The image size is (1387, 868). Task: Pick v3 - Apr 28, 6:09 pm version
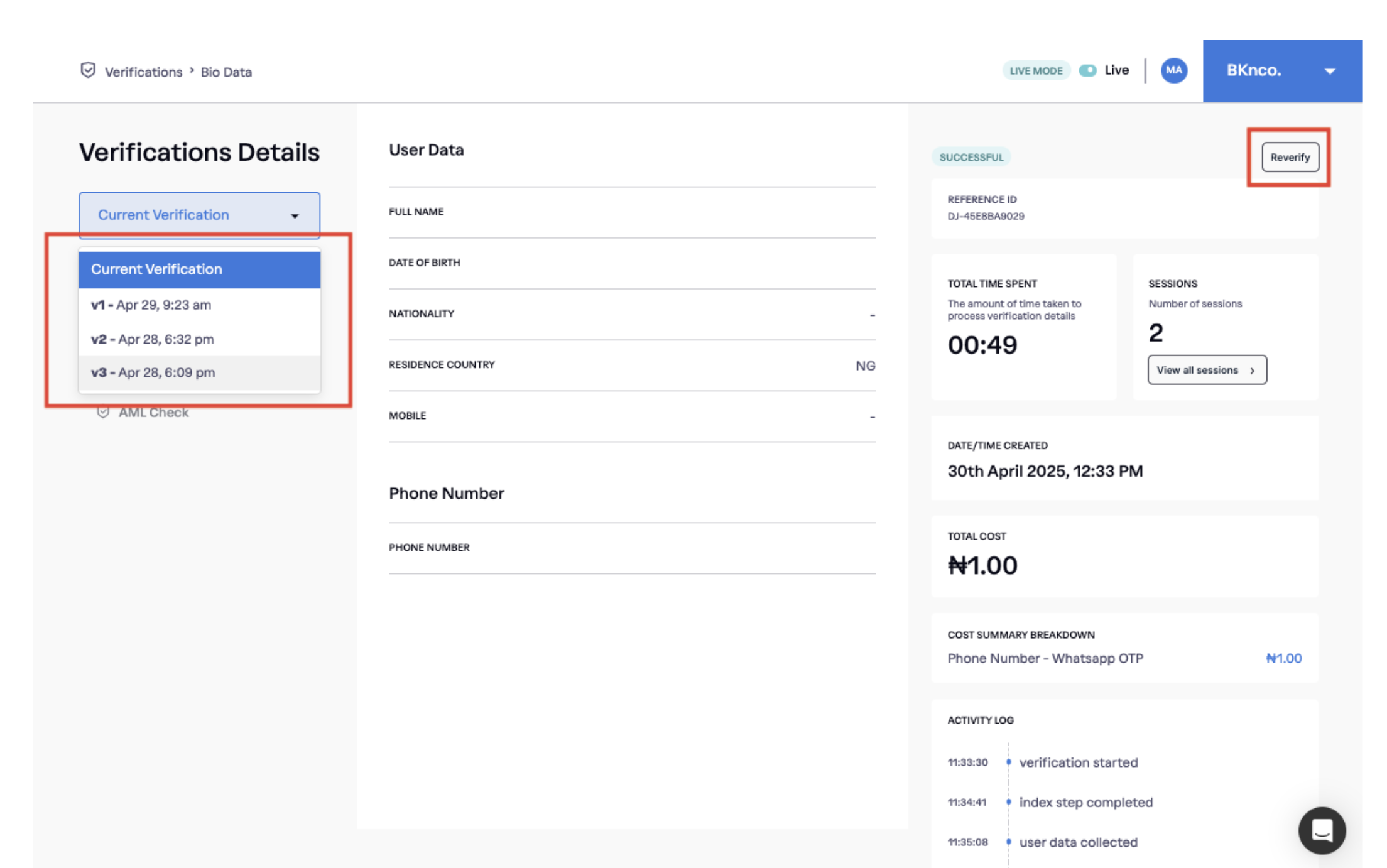click(x=153, y=372)
